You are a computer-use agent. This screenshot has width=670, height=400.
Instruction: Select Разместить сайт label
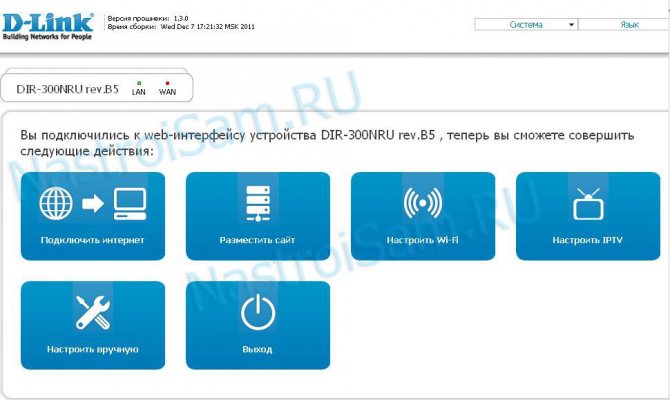257,240
